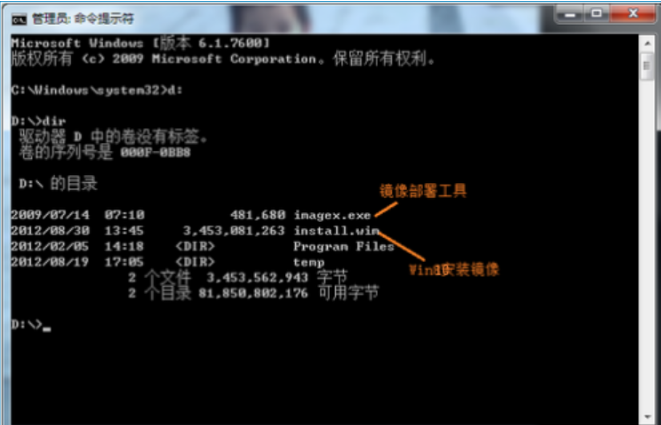
Task: Click the Program Files directory entry
Action: point(344,247)
